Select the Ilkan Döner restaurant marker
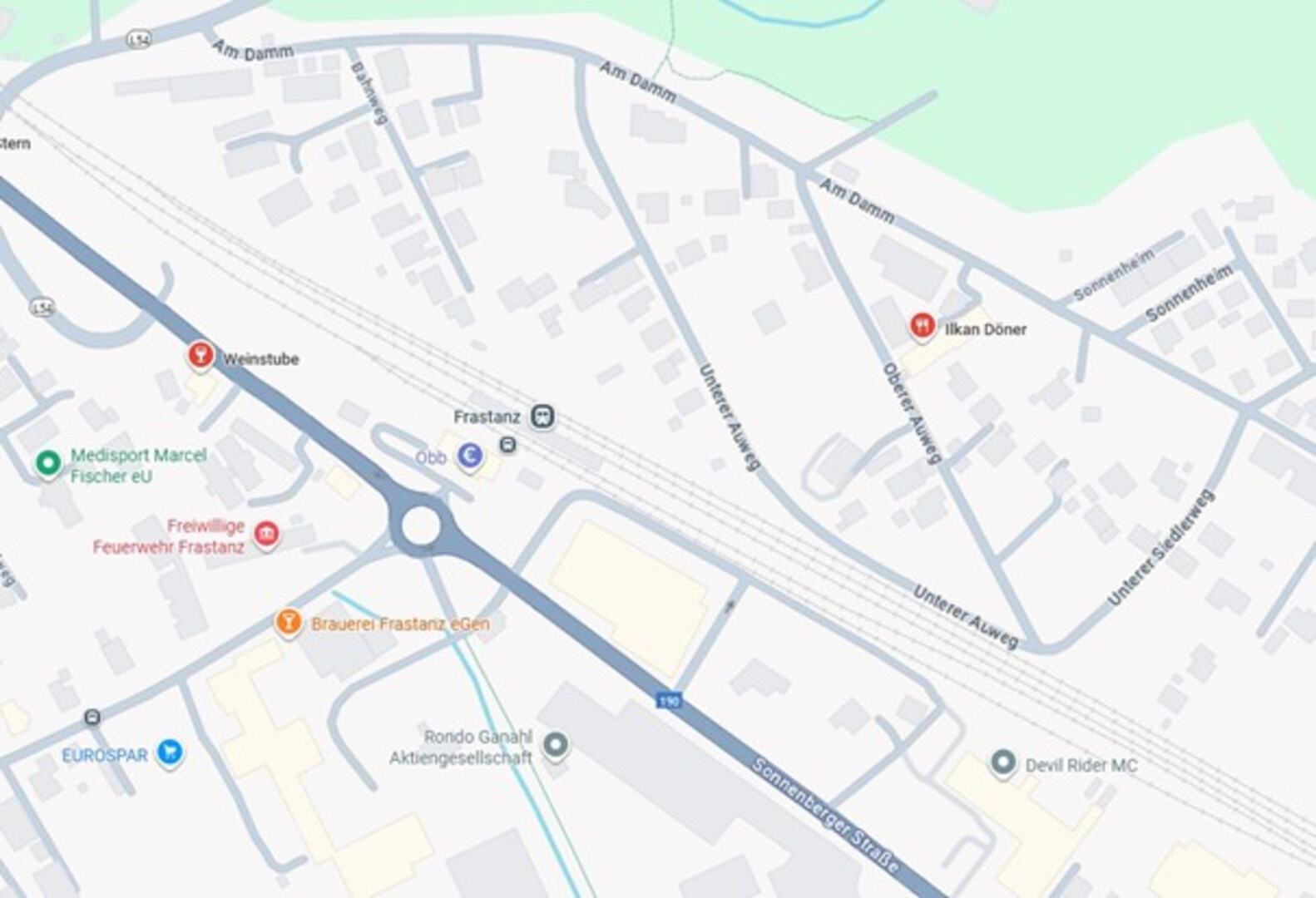Image resolution: width=1316 pixels, height=898 pixels. tap(922, 325)
